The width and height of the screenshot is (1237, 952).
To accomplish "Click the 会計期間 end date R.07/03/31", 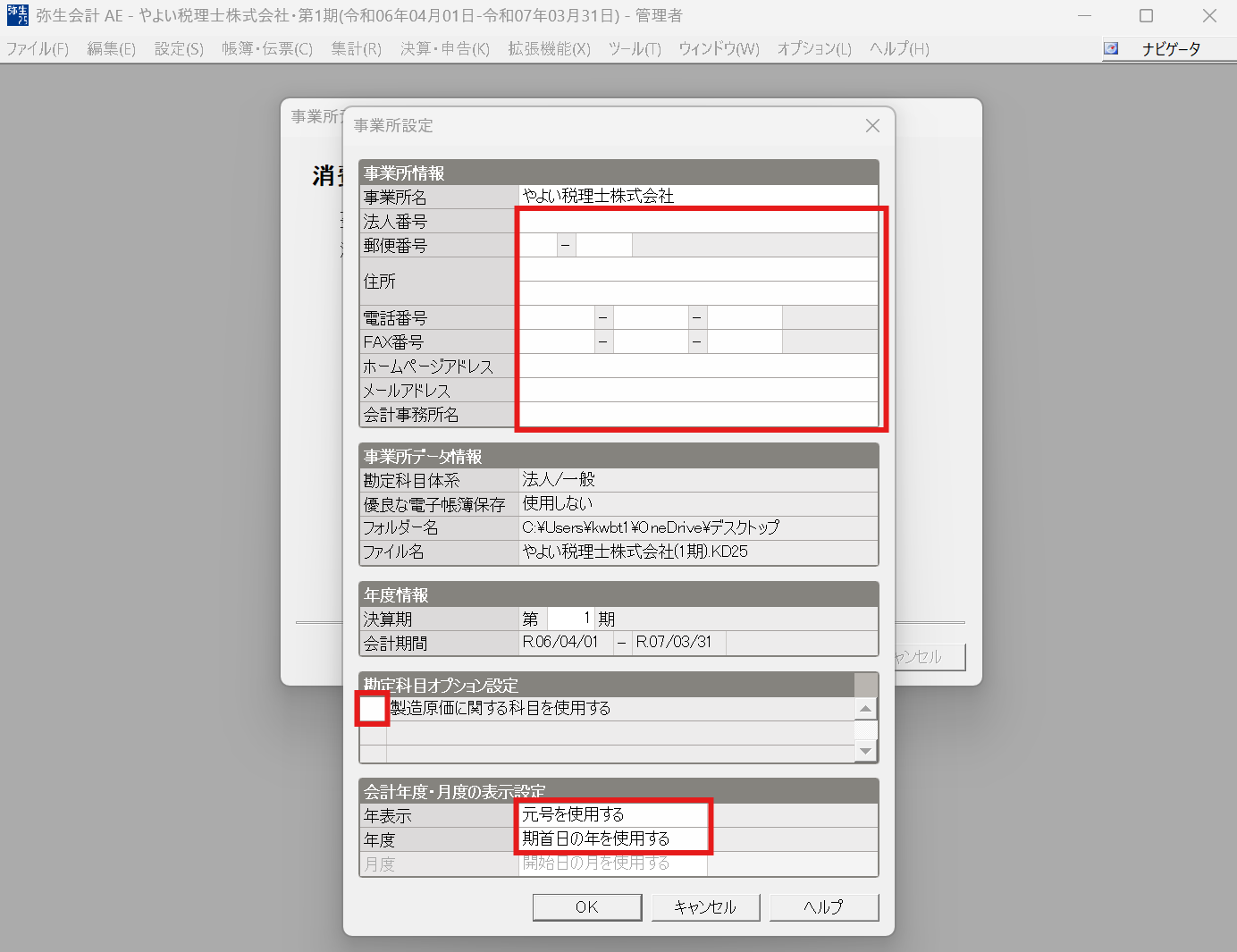I will click(x=674, y=643).
